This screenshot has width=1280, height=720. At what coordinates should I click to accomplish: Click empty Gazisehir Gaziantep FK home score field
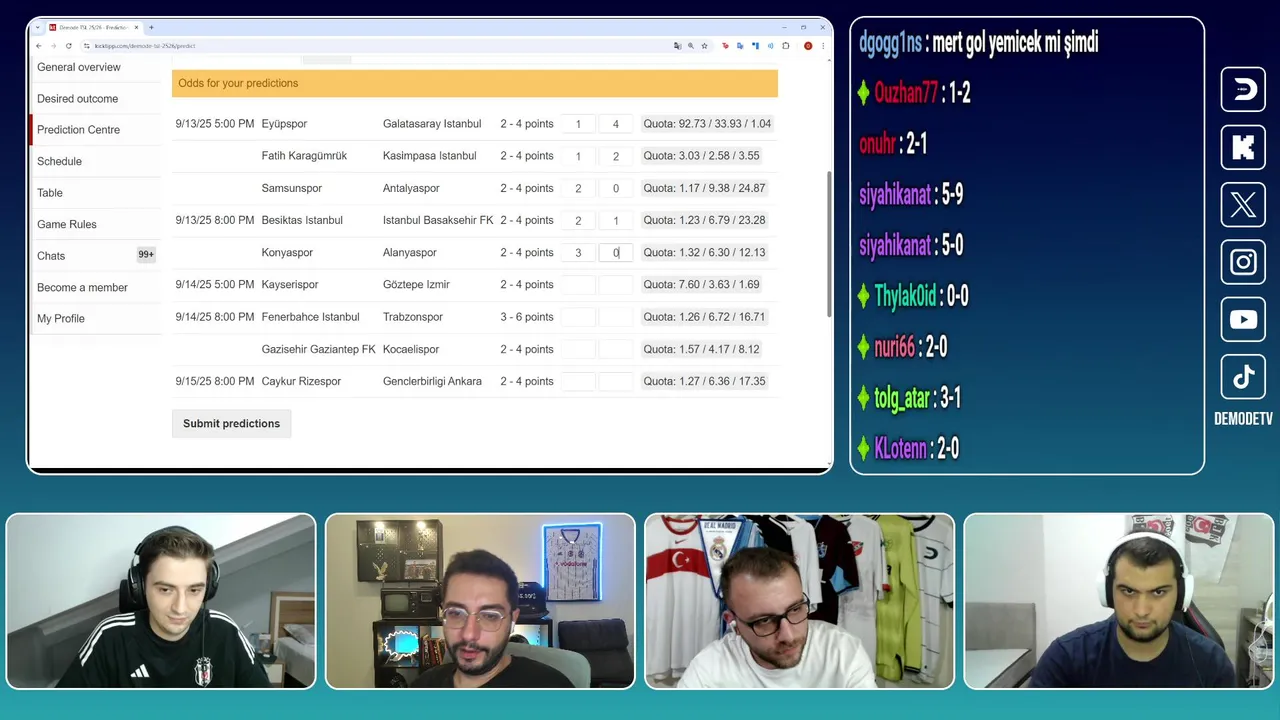pyautogui.click(x=578, y=349)
